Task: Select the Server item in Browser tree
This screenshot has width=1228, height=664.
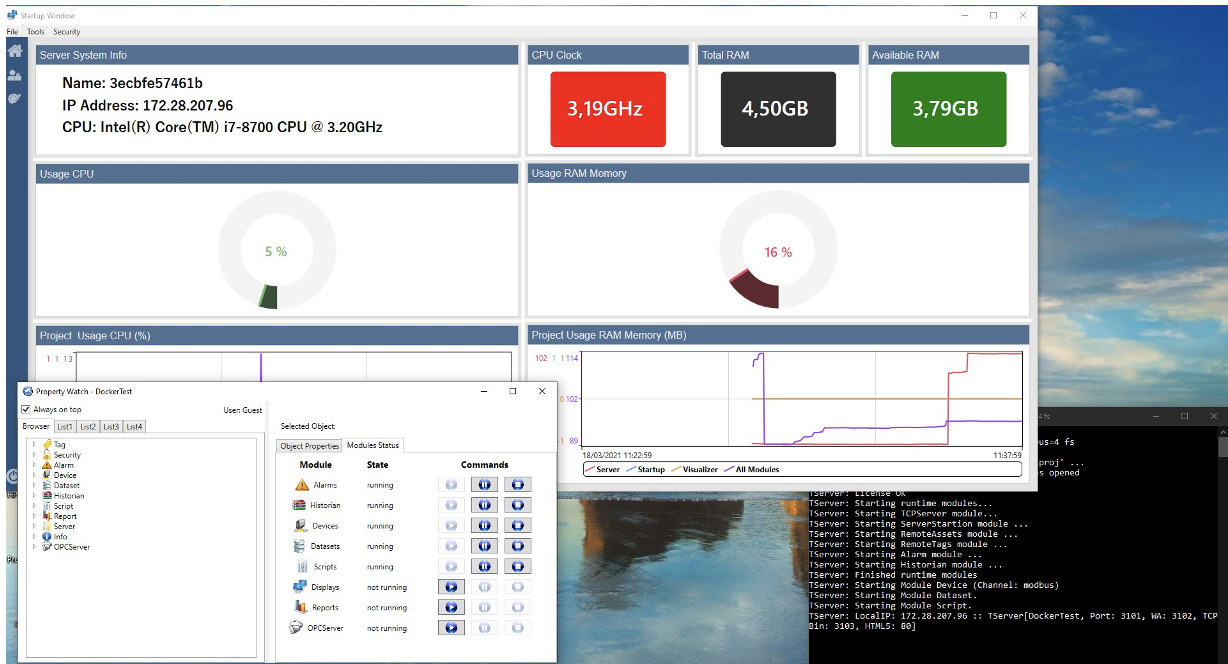Action: (64, 526)
